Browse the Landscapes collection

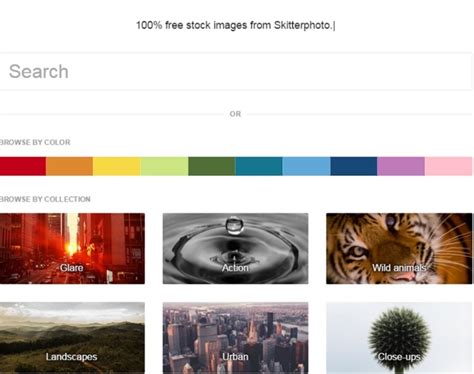click(x=72, y=338)
